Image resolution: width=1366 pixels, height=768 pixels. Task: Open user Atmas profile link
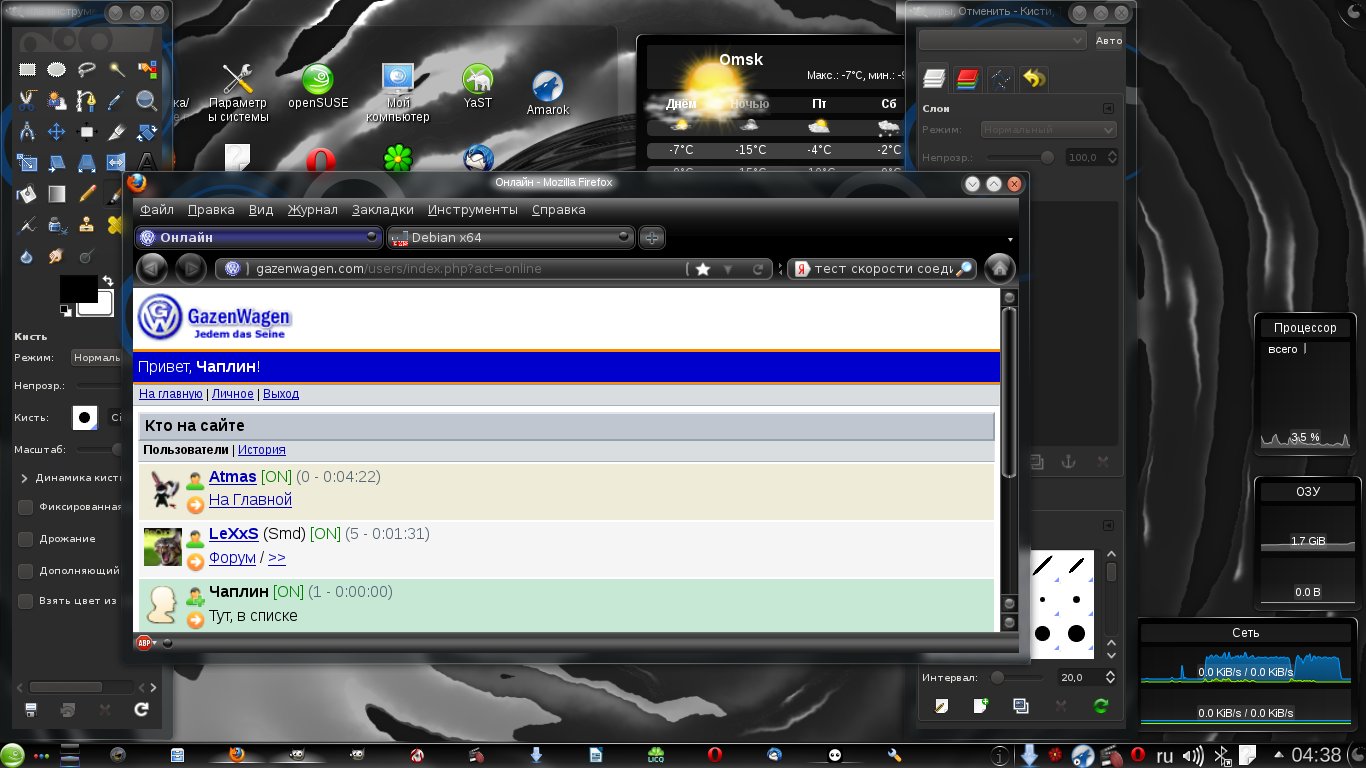pyautogui.click(x=233, y=477)
